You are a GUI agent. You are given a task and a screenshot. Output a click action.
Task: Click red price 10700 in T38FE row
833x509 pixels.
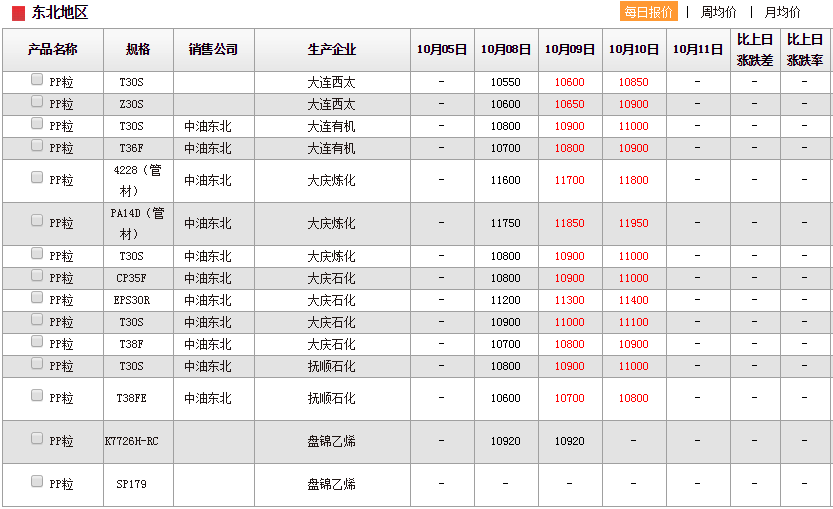click(x=570, y=398)
